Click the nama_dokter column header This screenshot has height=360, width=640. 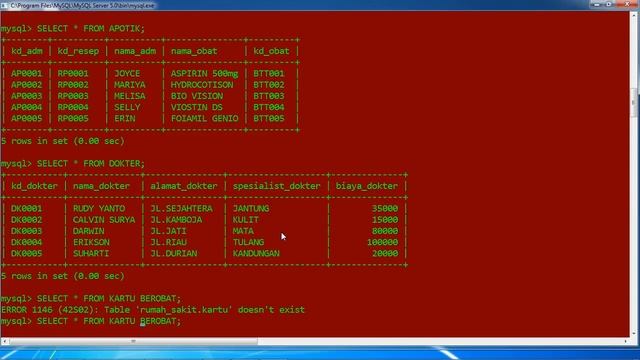[x=101, y=186]
